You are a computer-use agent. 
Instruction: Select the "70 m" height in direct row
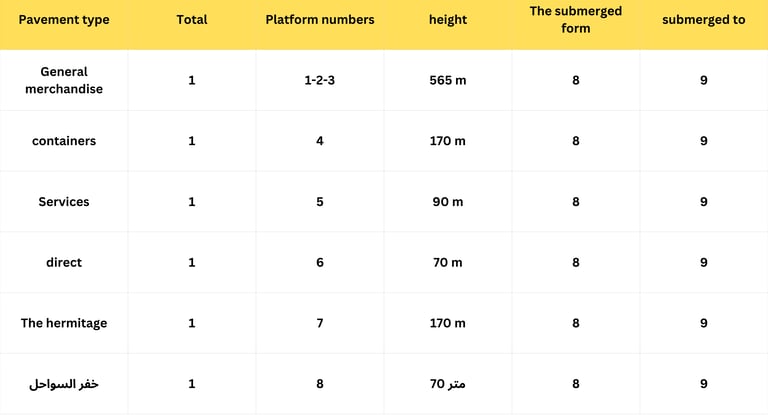pyautogui.click(x=448, y=263)
